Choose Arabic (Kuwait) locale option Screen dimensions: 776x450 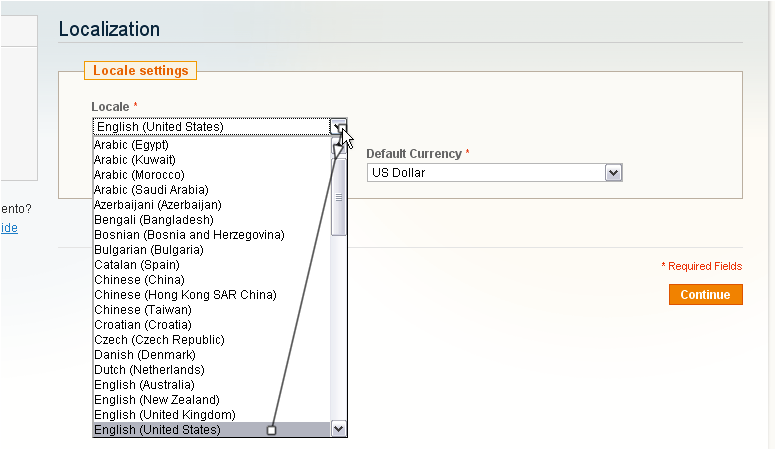134,160
